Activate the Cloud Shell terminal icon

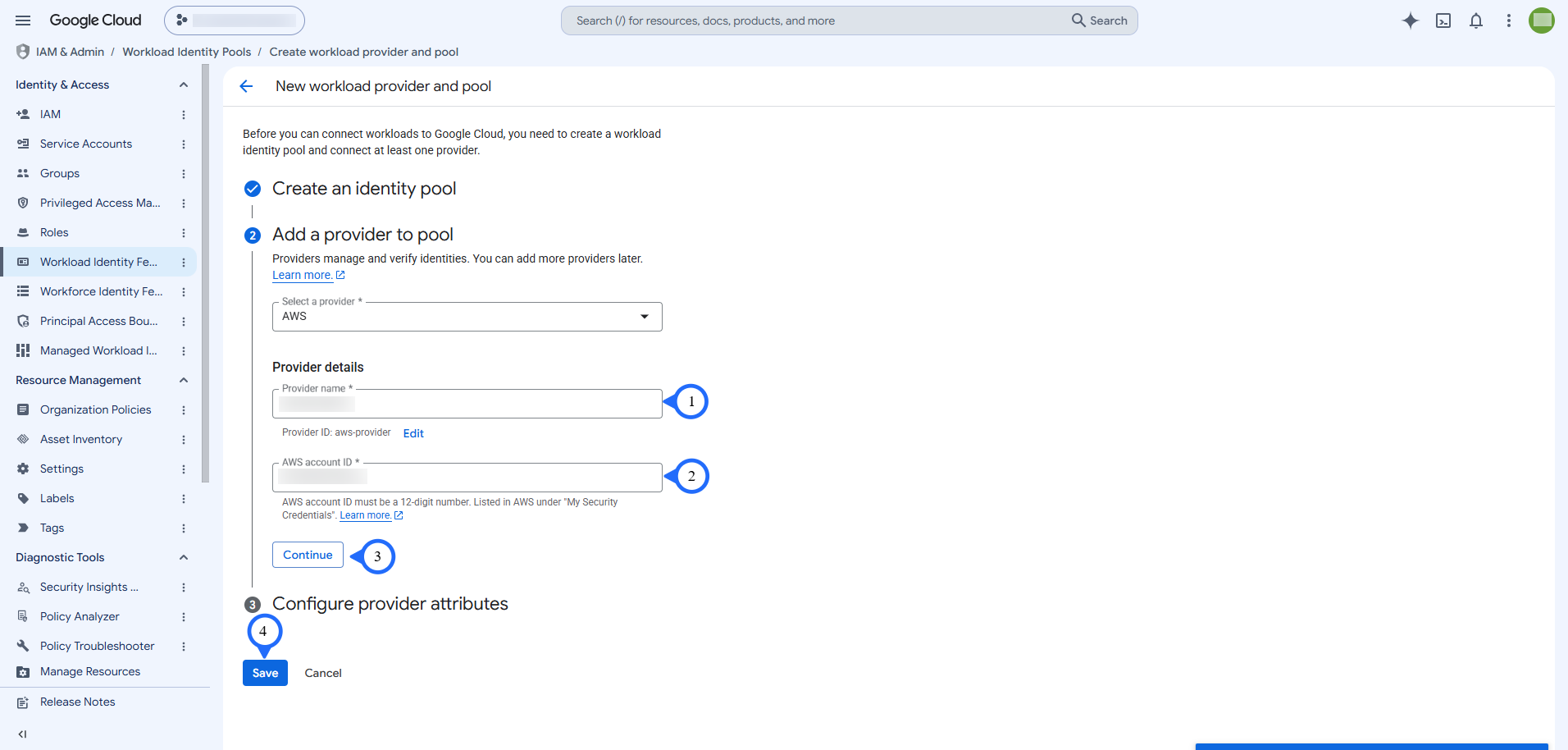(1443, 21)
